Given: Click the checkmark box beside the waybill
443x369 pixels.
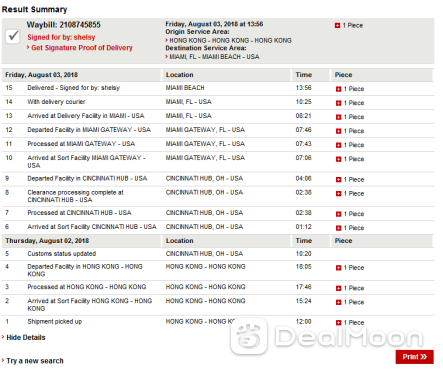Looking at the screenshot, I should [x=13, y=36].
